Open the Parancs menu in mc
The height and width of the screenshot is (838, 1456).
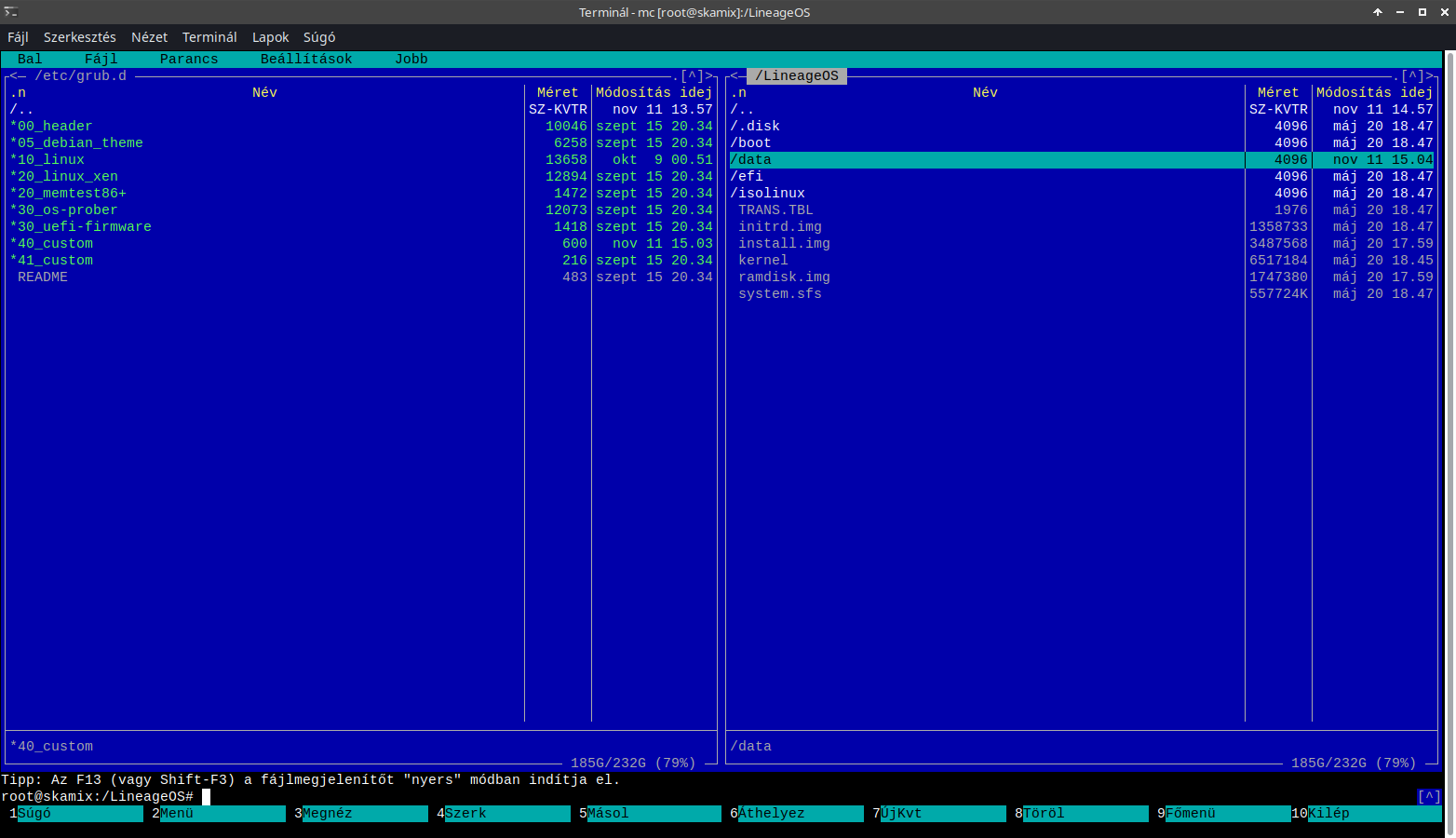tap(189, 59)
